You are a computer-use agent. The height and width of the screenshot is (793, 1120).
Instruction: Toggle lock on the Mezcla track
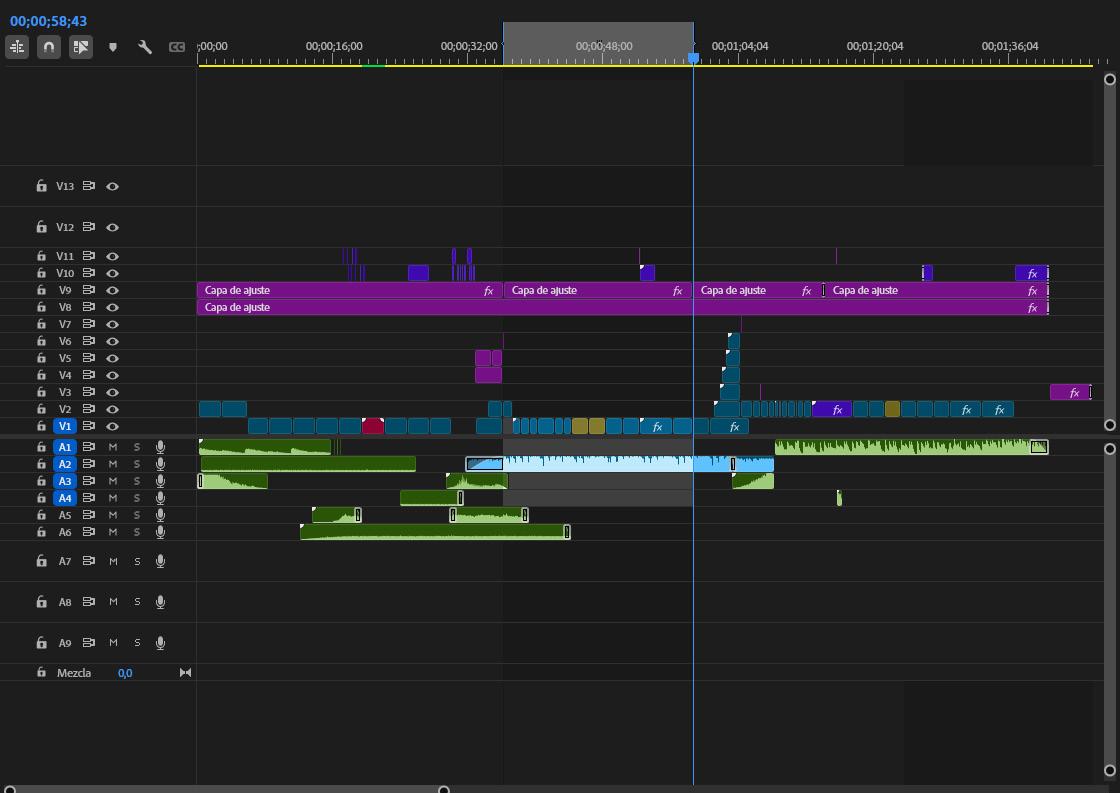coord(41,672)
